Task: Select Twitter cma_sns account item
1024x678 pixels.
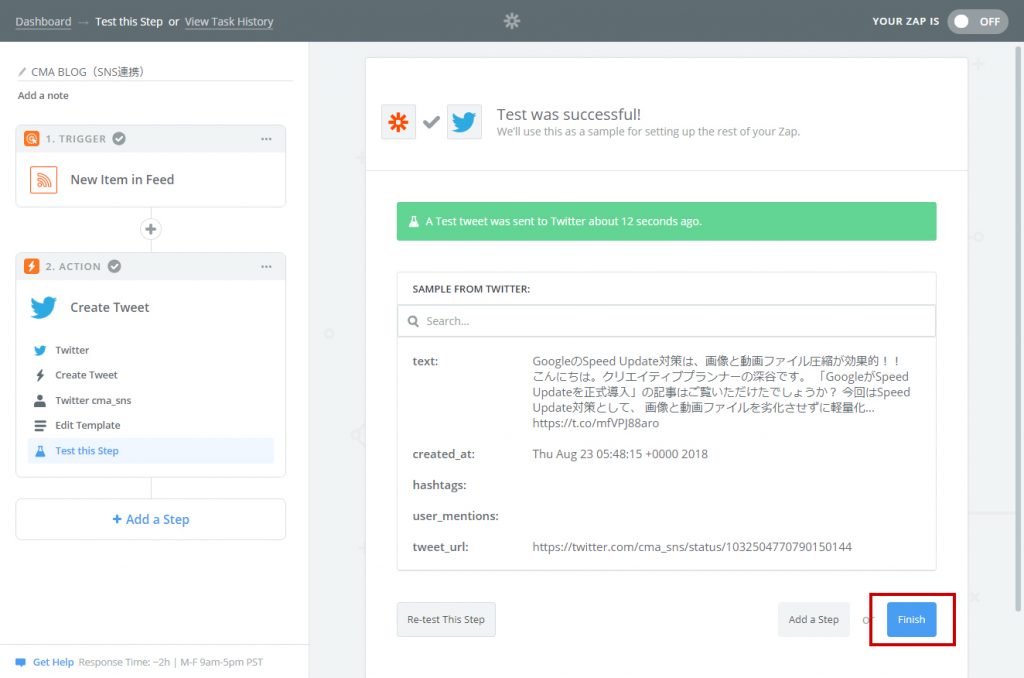Action: (x=93, y=400)
